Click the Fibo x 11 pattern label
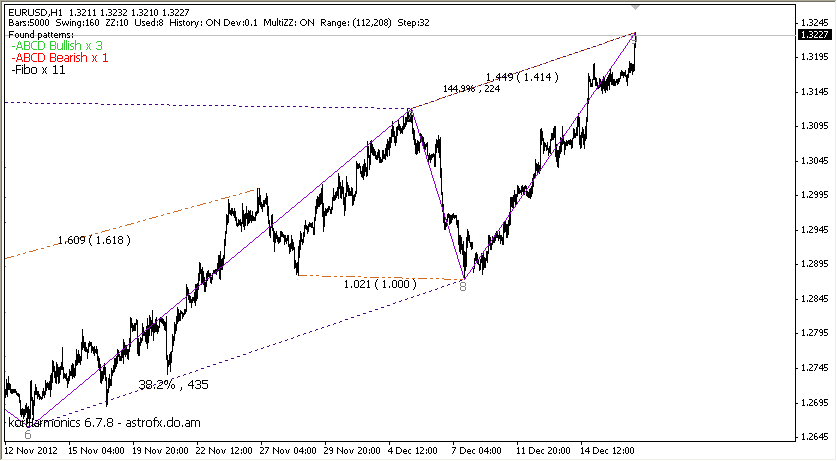This screenshot has height=461, width=837. click(x=38, y=70)
